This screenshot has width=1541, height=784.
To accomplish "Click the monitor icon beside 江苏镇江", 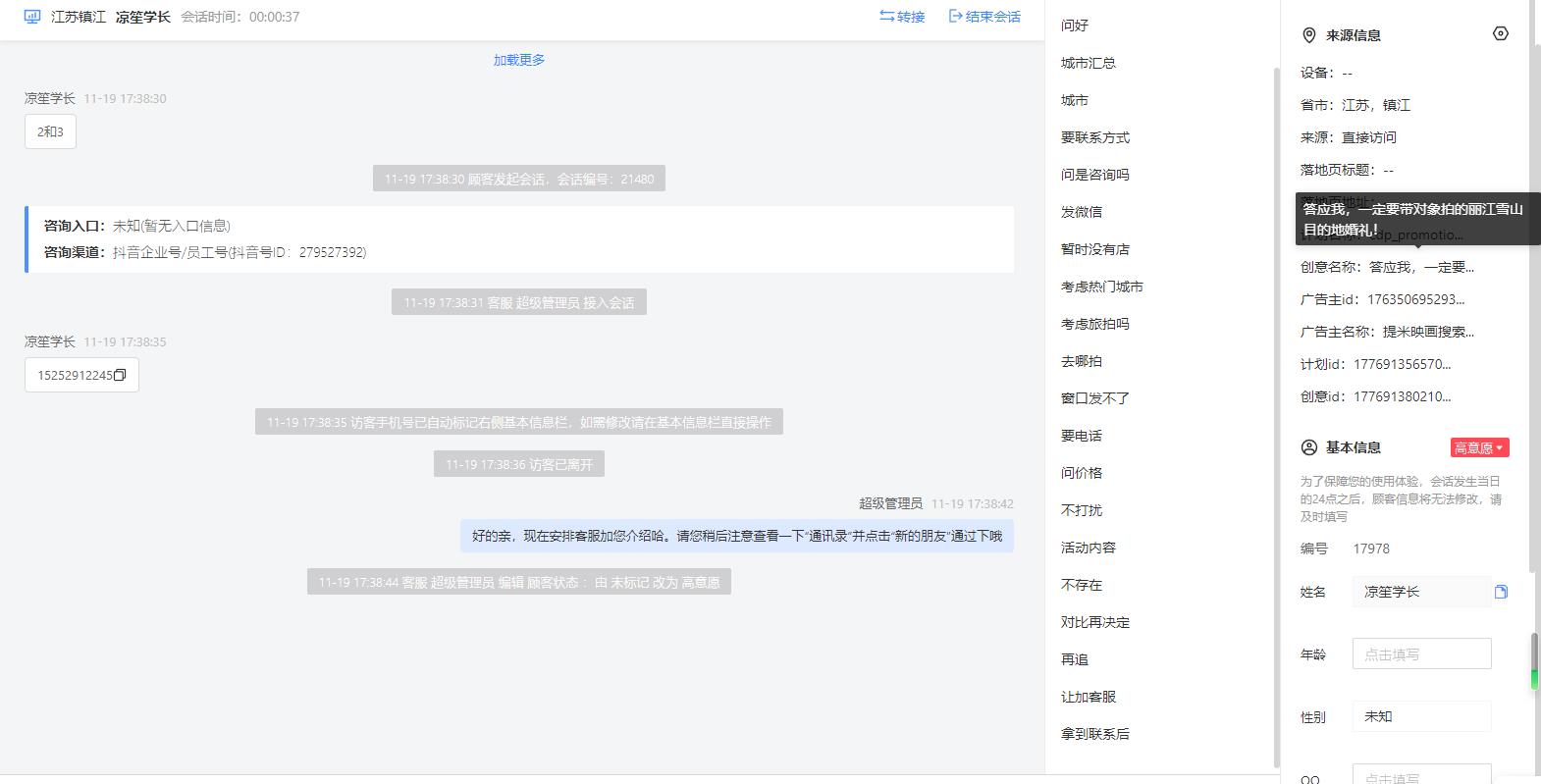I will [32, 17].
